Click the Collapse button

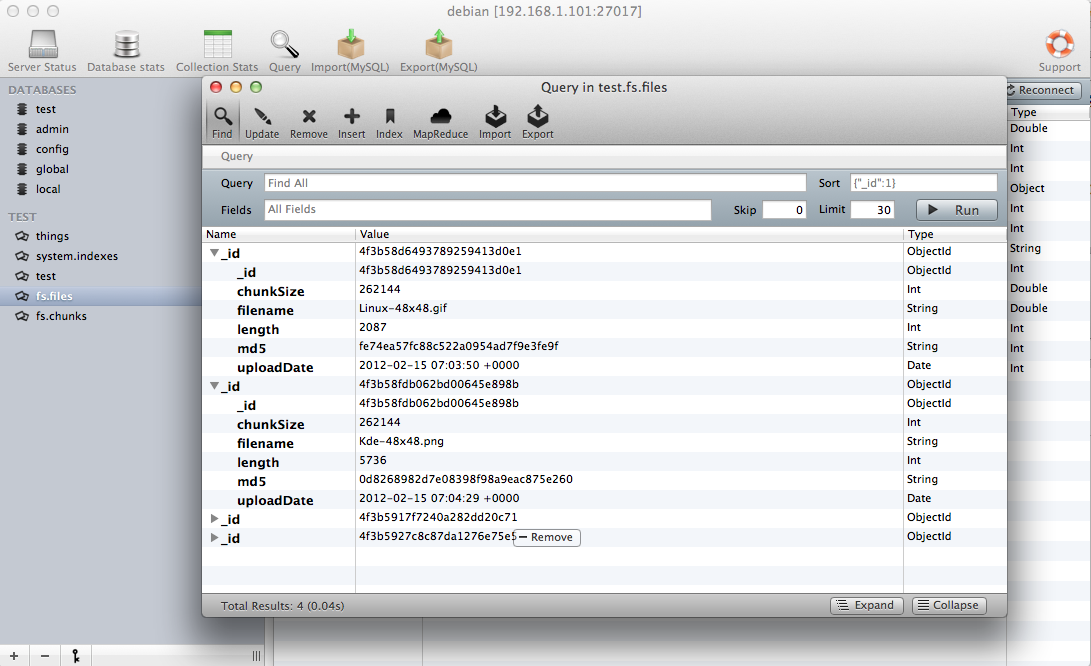pyautogui.click(x=948, y=605)
